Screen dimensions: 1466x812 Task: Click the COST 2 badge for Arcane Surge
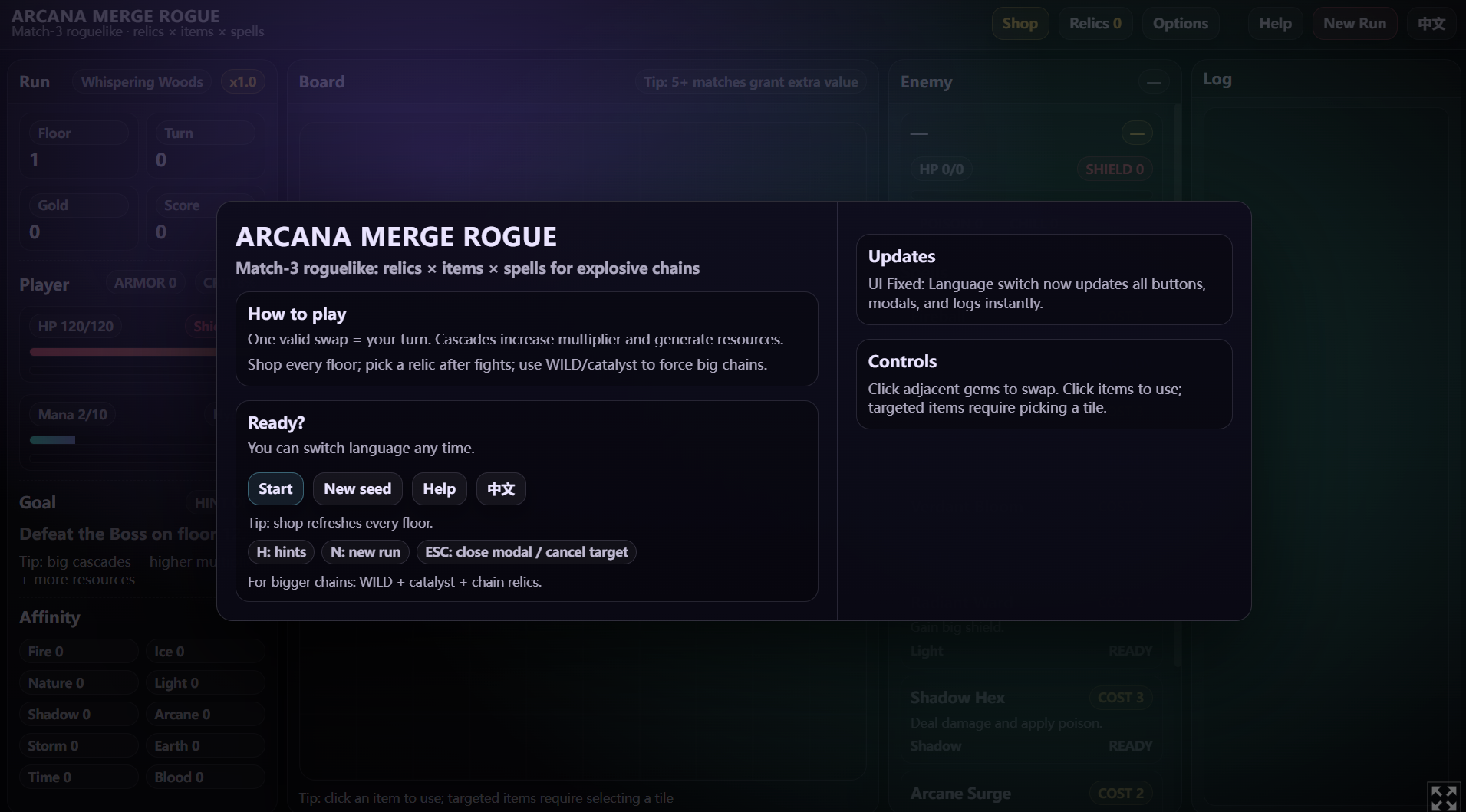click(1120, 794)
